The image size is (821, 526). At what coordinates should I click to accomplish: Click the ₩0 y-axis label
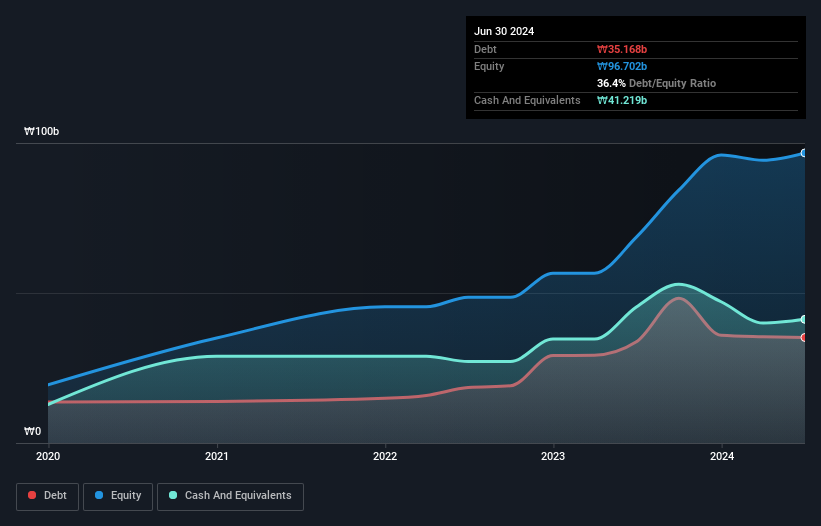pyautogui.click(x=32, y=431)
